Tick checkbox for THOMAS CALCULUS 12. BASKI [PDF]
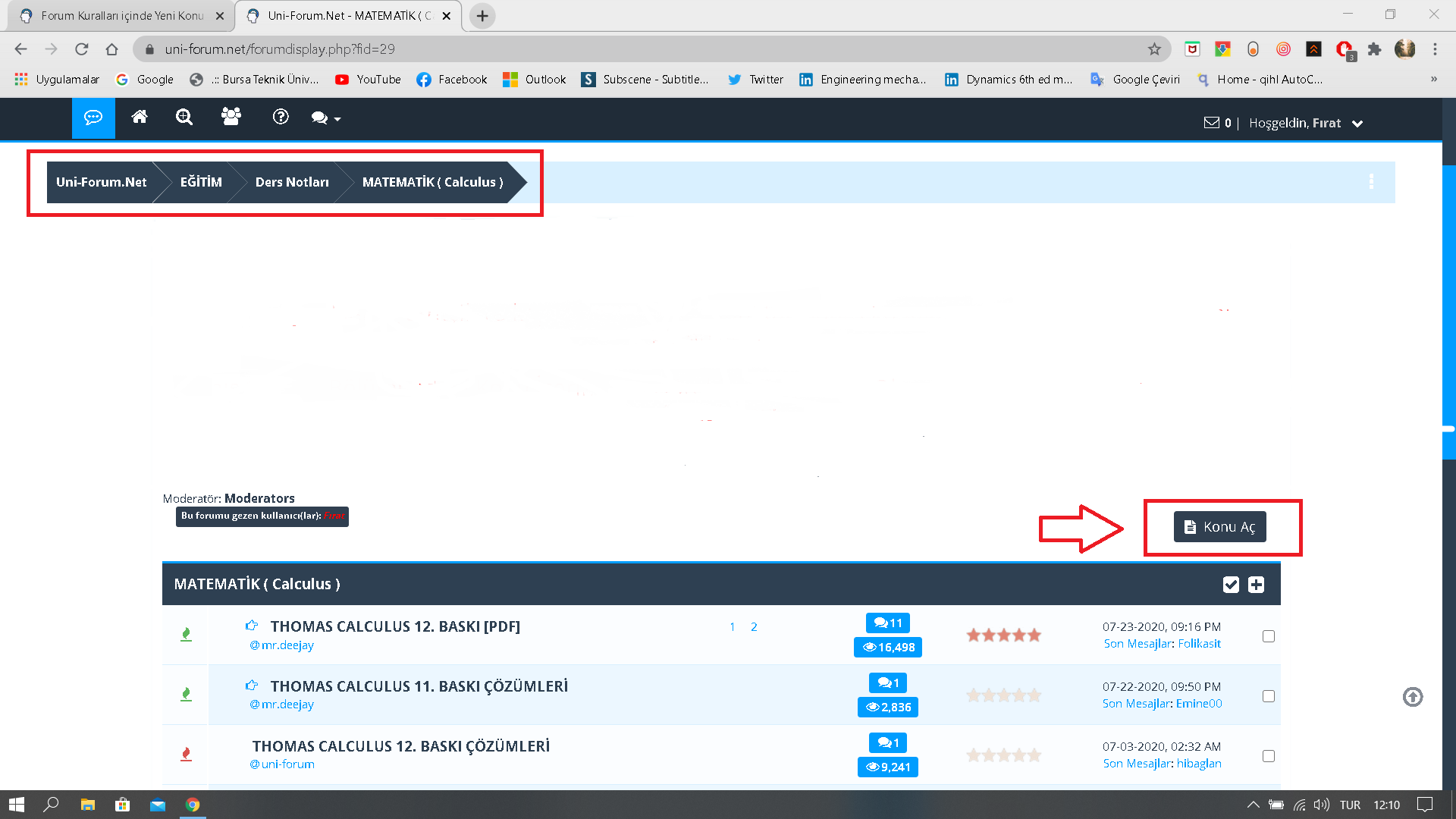 [x=1269, y=636]
